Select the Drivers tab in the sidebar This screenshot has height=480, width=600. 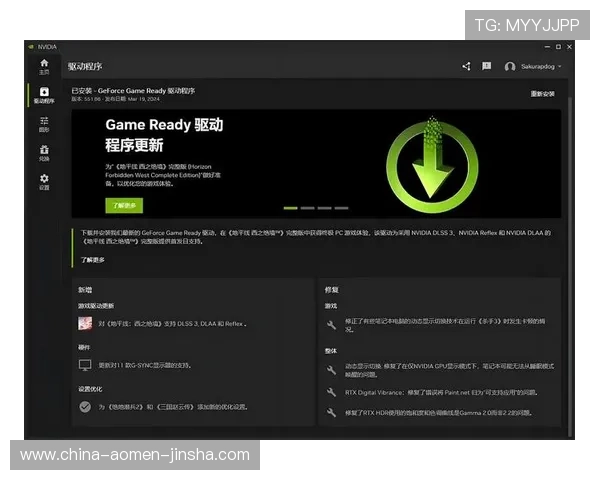pos(44,95)
